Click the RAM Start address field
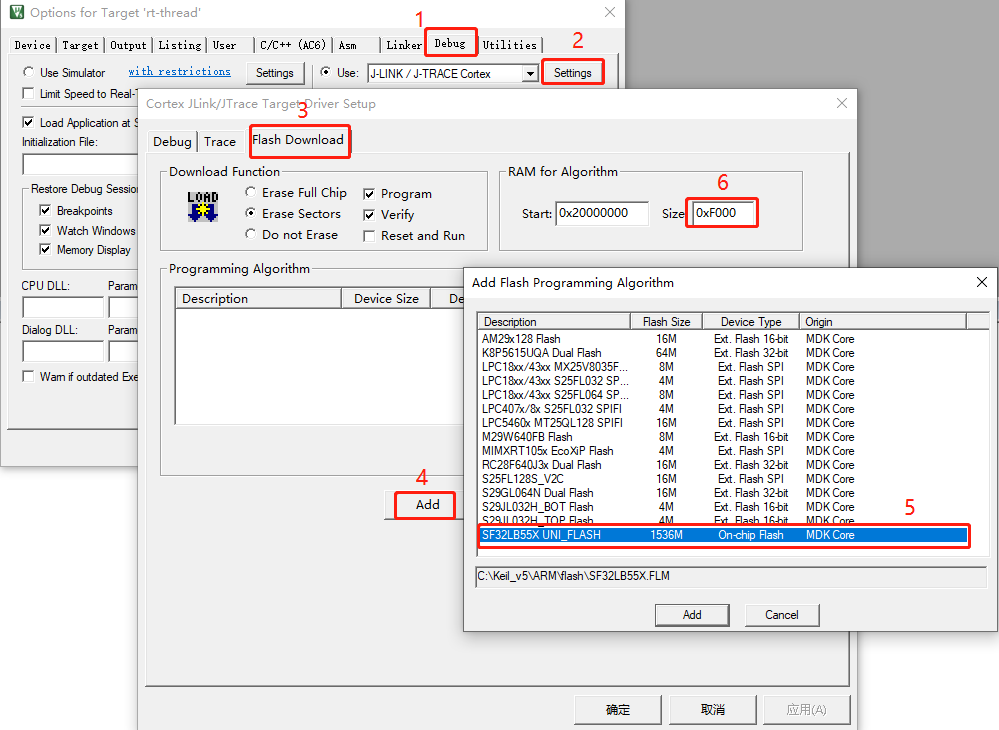The height and width of the screenshot is (730, 999). pyautogui.click(x=602, y=213)
